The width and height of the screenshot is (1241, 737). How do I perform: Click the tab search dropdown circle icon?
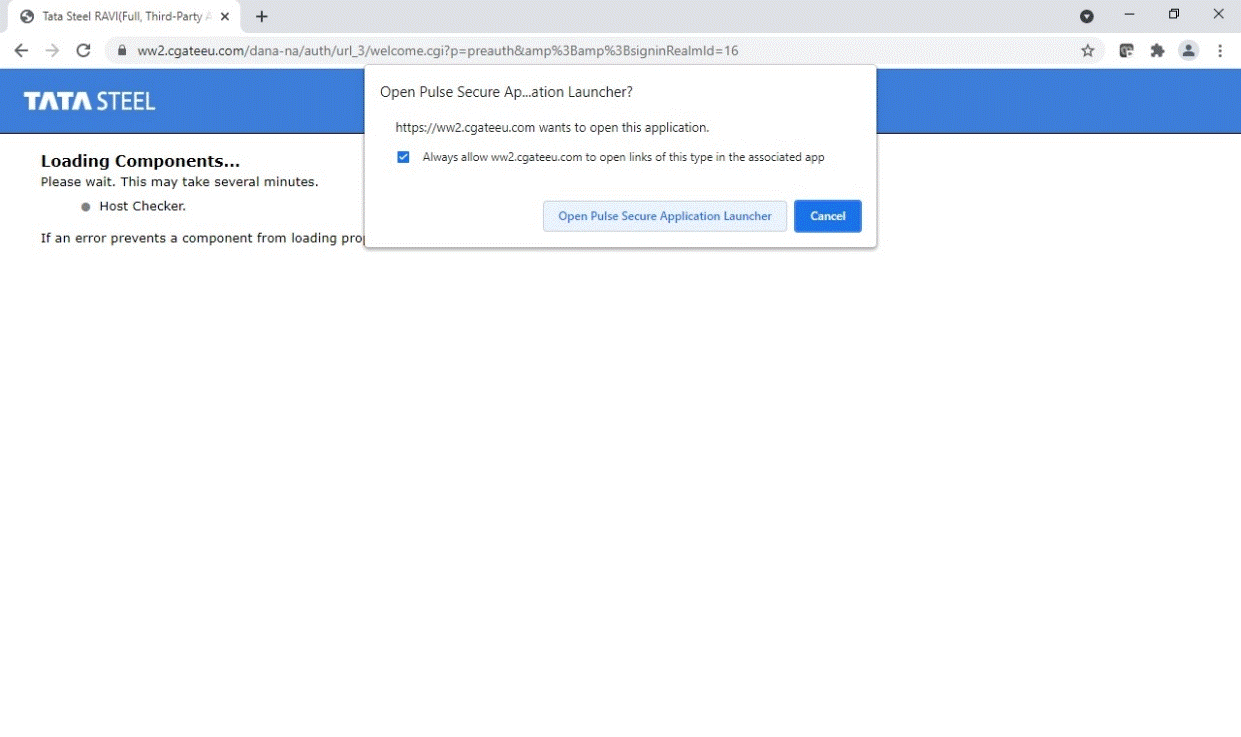click(1087, 16)
